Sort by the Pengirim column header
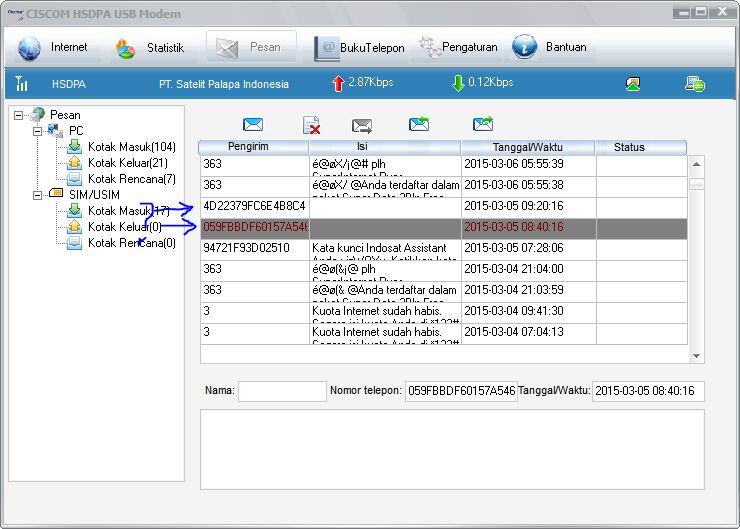 coord(253,147)
